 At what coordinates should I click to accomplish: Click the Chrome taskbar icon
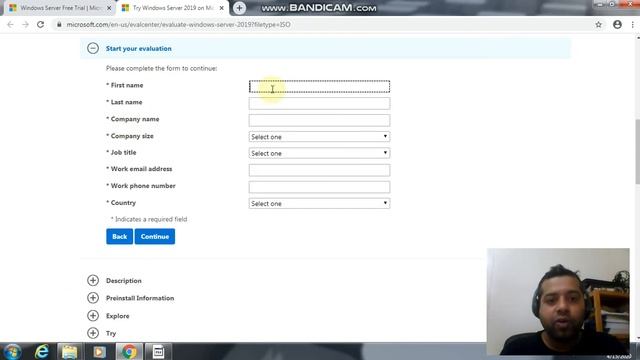(129, 351)
